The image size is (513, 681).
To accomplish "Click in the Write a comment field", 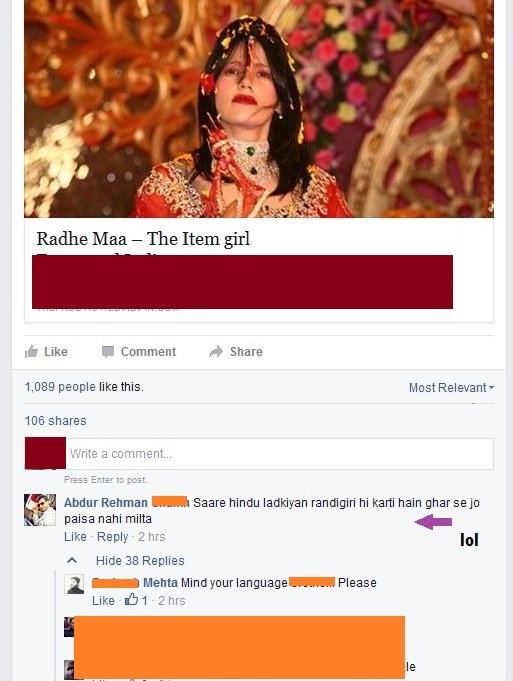I will (x=280, y=454).
